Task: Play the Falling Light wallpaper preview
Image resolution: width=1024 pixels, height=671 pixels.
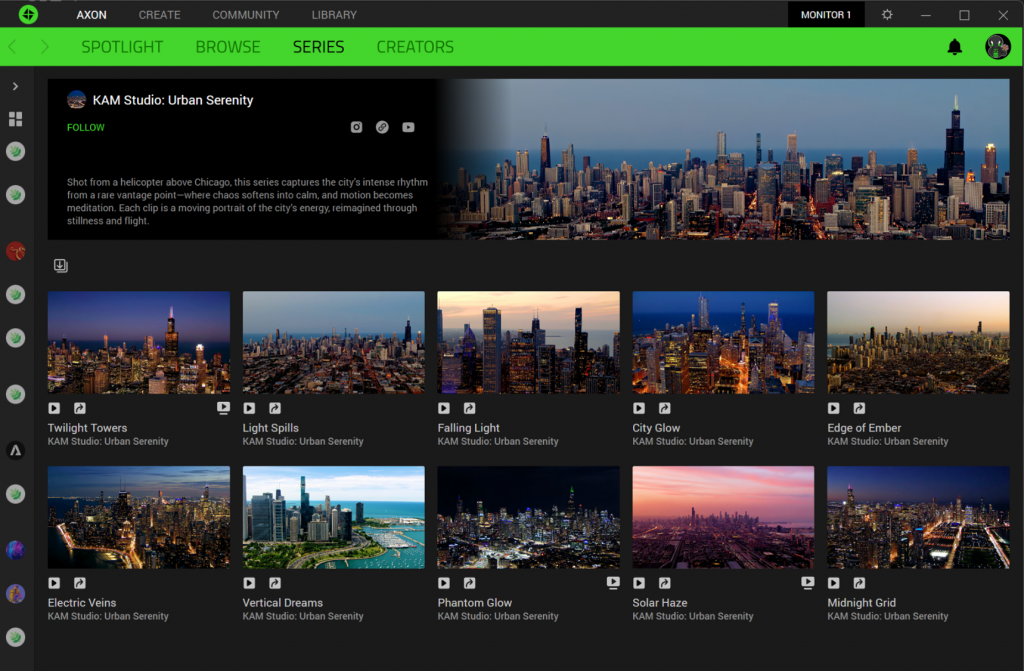Action: 444,408
